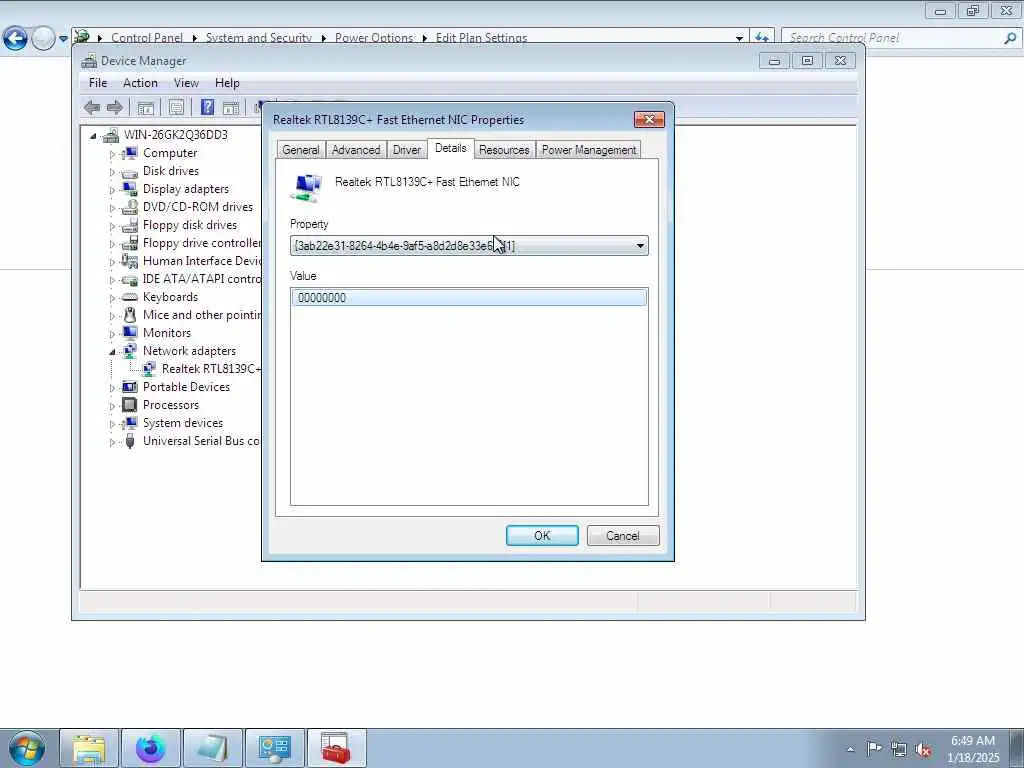Image resolution: width=1024 pixels, height=768 pixels.
Task: Click the Search Control Panel field
Action: 895,38
